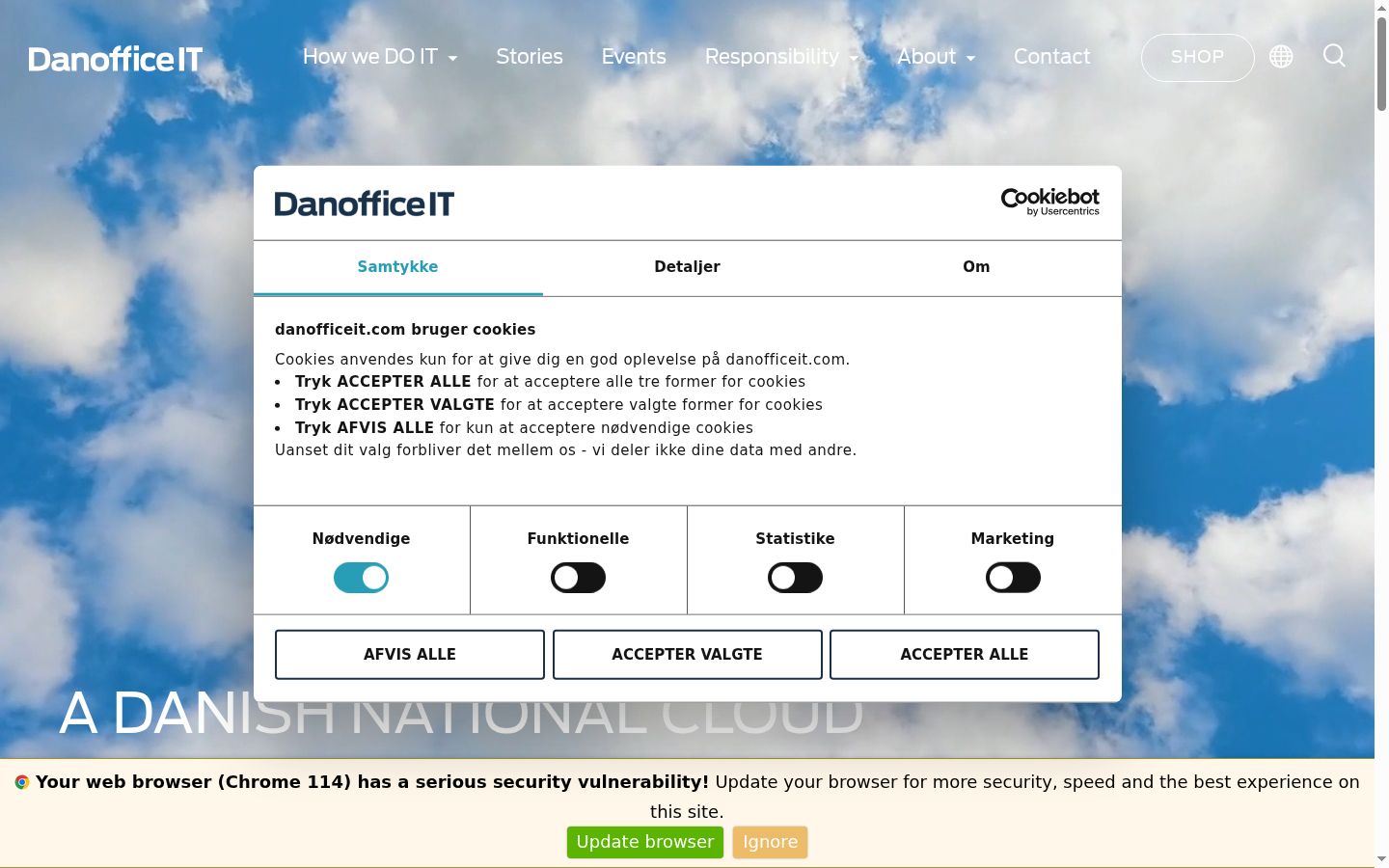Go to the Events page

[x=634, y=57]
